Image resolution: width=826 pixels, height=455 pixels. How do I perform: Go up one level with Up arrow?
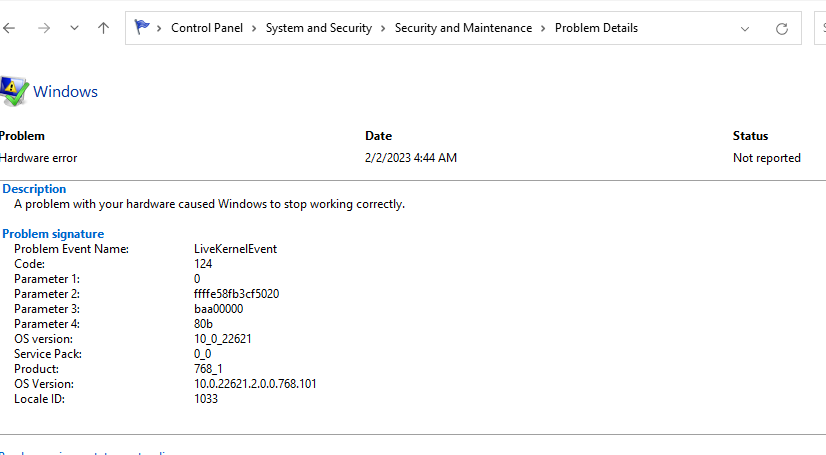click(103, 29)
